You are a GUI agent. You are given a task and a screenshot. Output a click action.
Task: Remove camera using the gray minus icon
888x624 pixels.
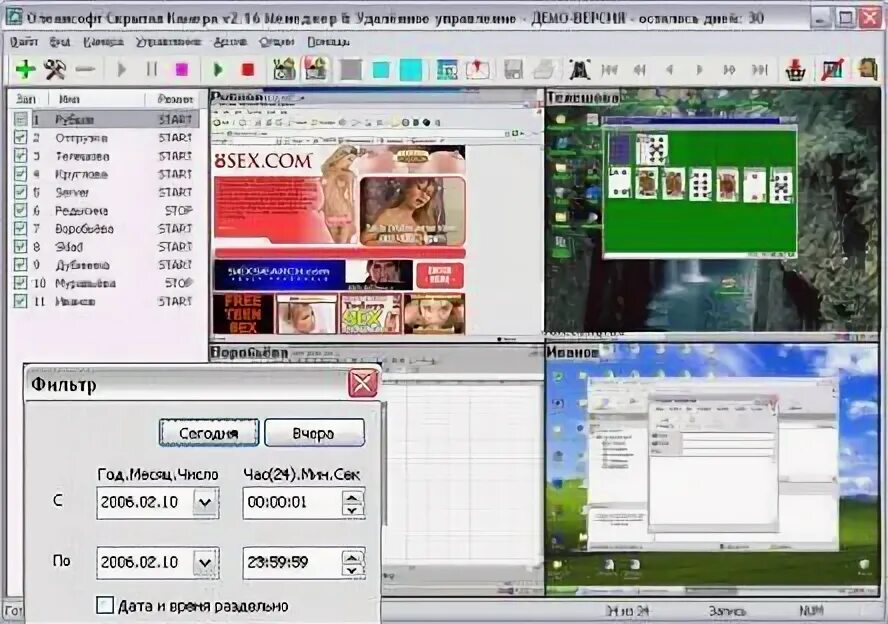[x=85, y=70]
